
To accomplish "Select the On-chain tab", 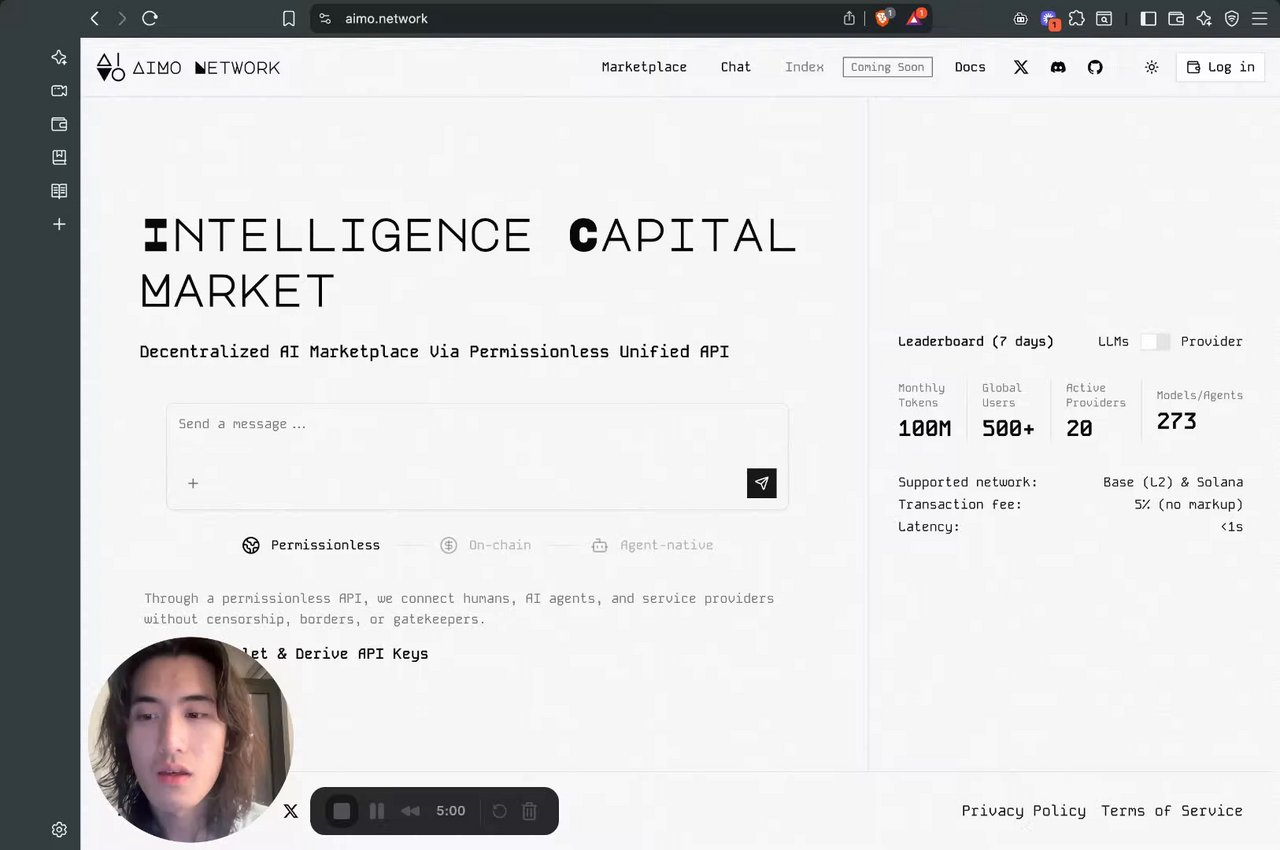I will click(485, 545).
